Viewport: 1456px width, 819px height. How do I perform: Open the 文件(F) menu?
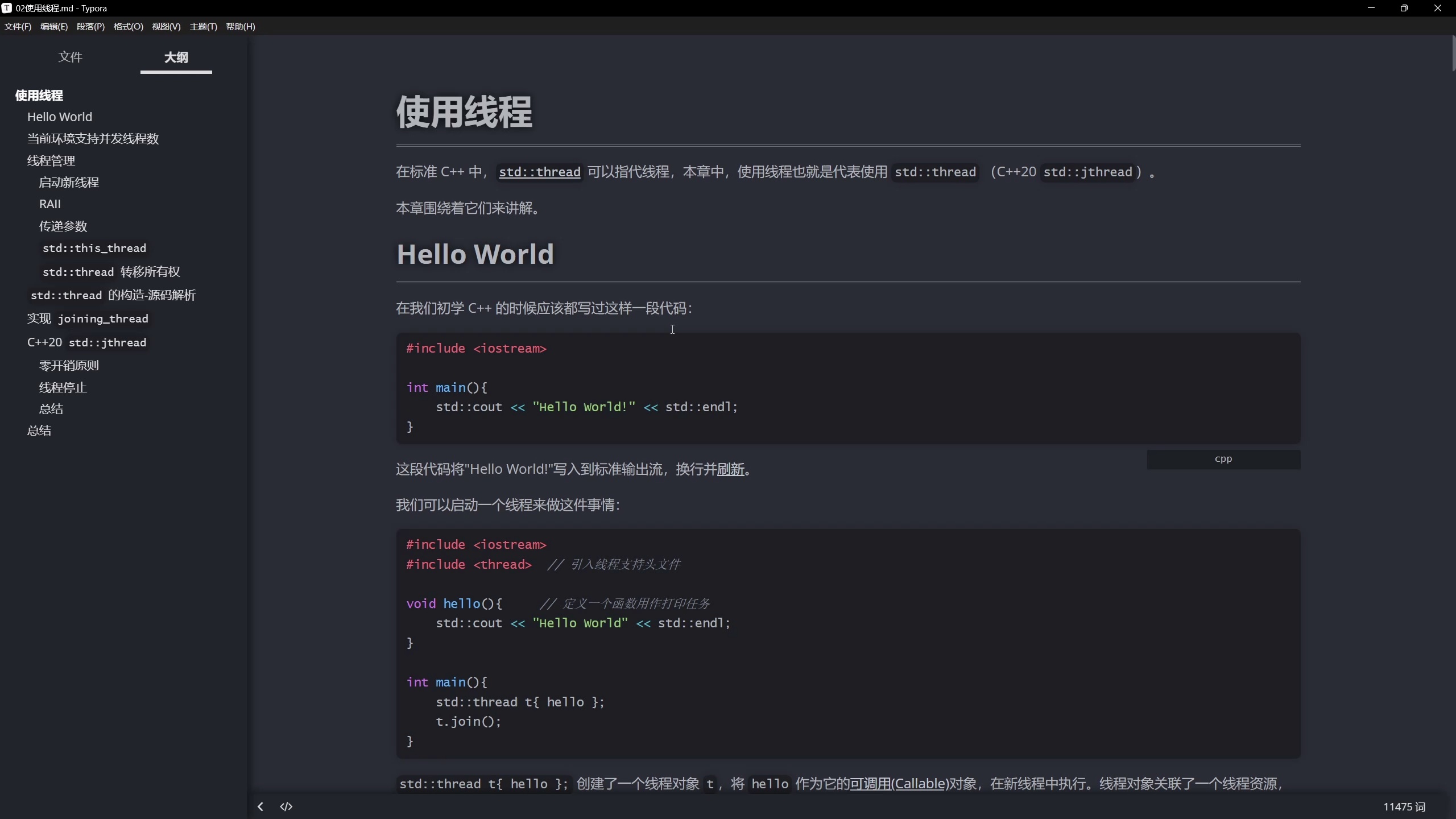tap(18, 26)
